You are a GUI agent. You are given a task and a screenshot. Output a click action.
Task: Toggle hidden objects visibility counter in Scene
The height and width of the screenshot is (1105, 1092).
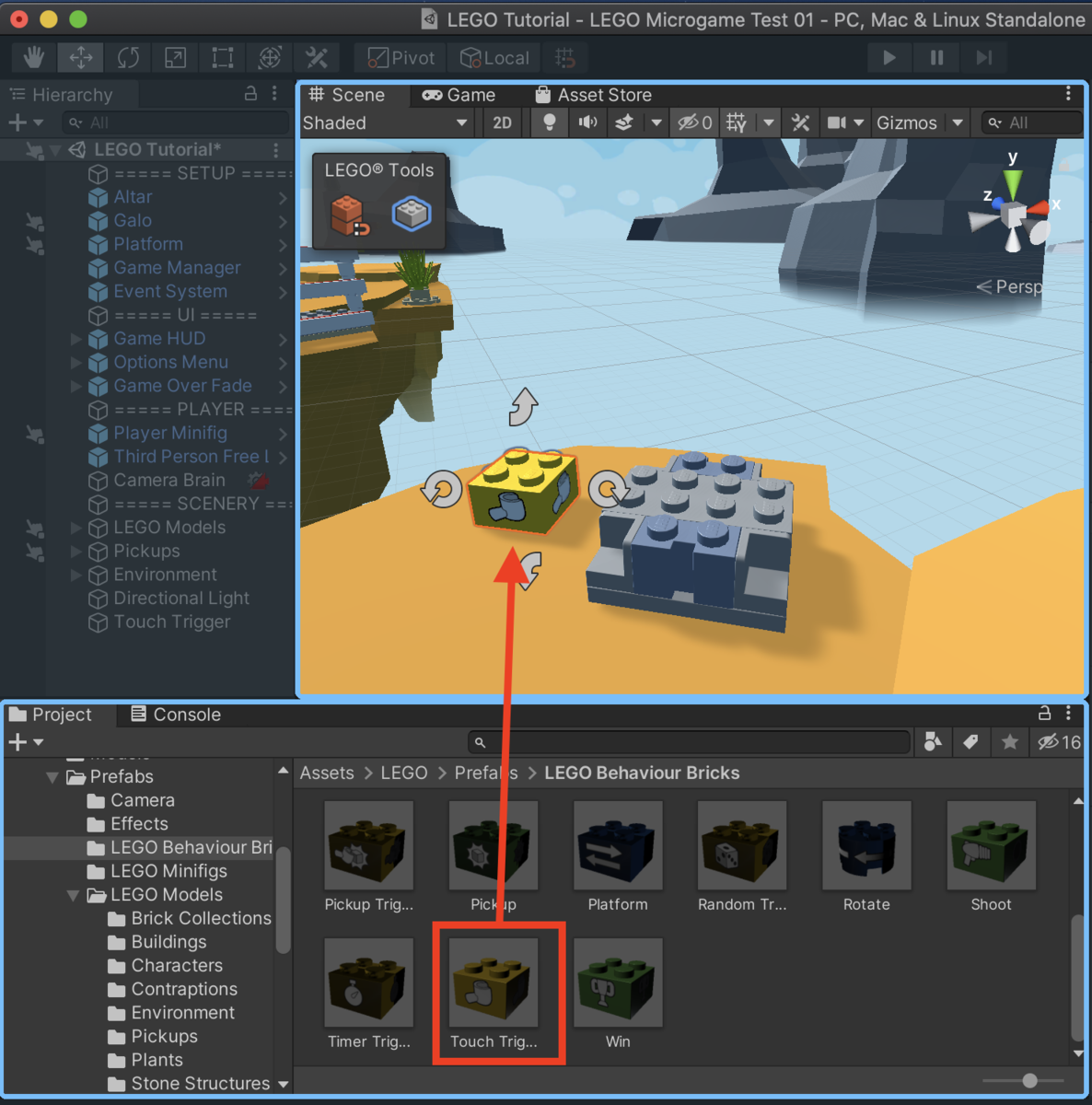point(695,122)
